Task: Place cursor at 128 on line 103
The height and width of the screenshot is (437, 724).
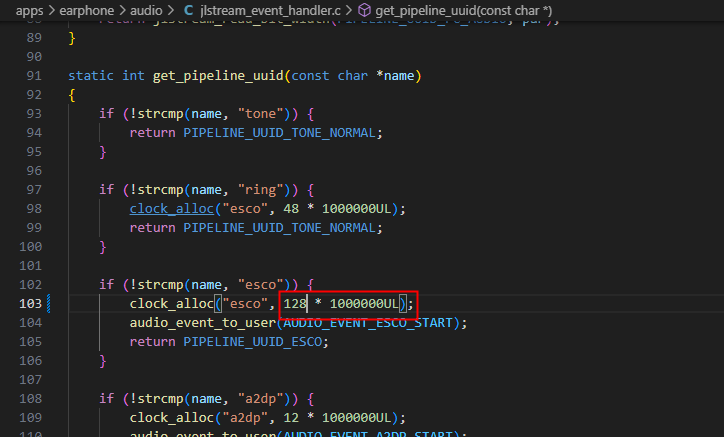Action: point(295,303)
